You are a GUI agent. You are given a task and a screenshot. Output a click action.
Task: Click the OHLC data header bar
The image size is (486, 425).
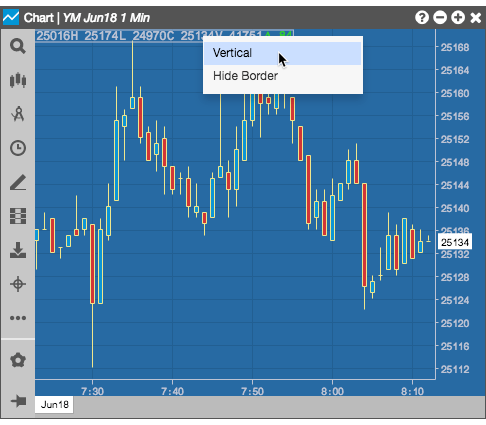point(164,36)
